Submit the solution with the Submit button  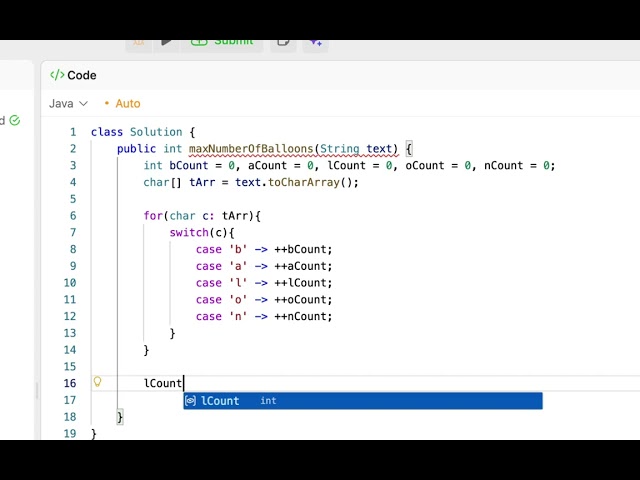(222, 42)
